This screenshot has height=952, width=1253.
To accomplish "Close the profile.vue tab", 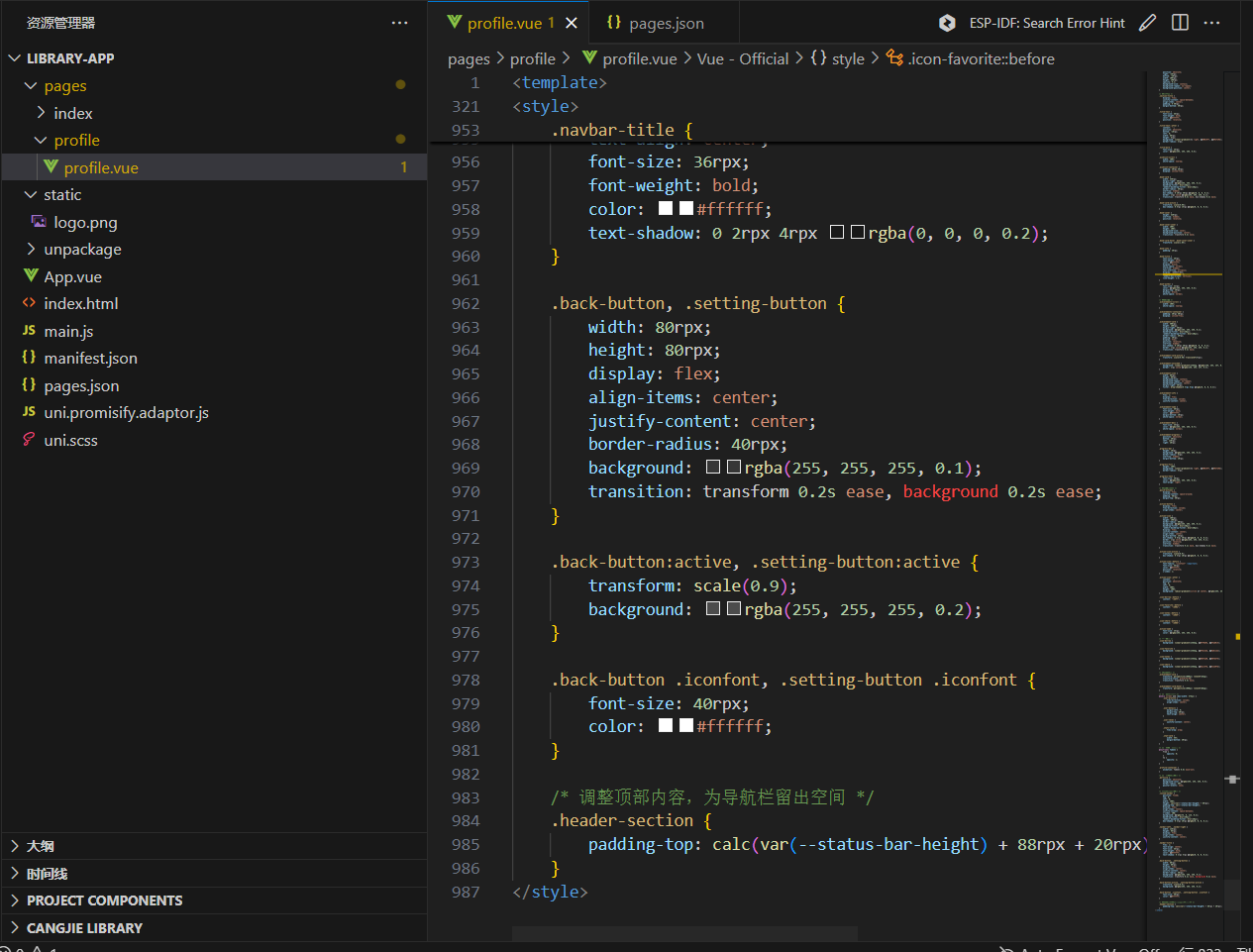I will click(572, 23).
